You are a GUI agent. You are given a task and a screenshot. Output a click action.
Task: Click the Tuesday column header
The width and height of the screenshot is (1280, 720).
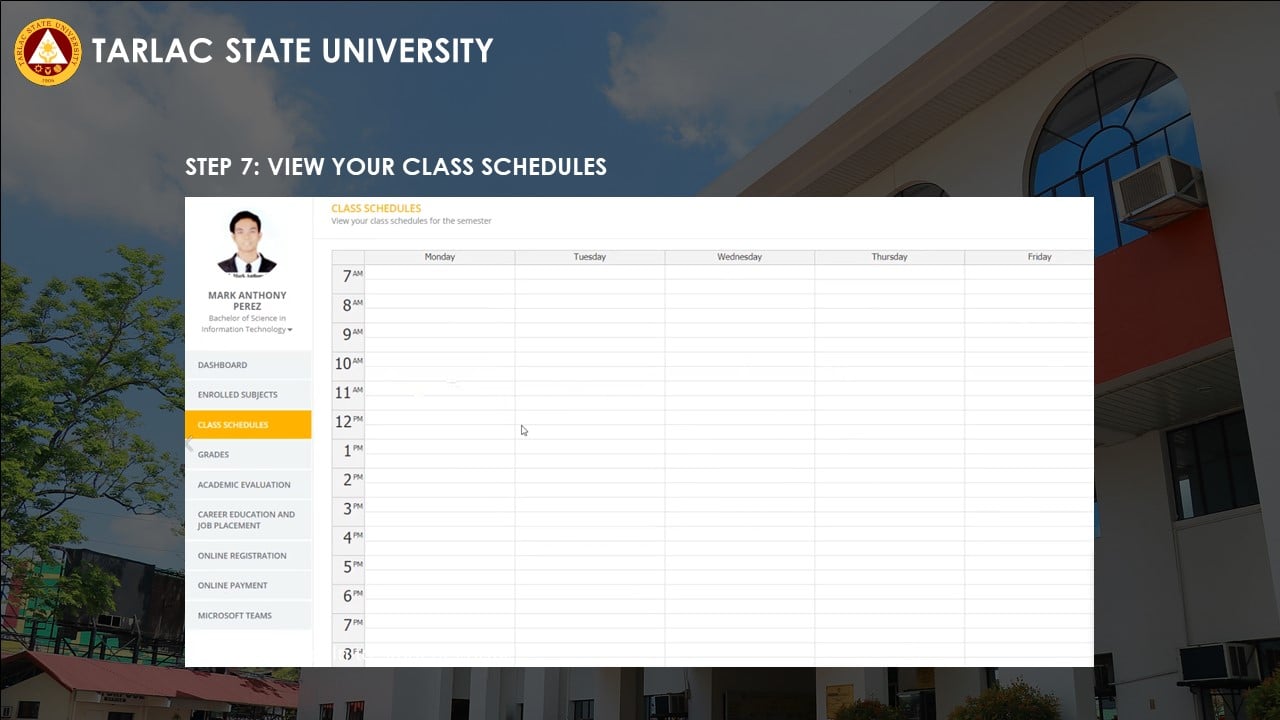tap(589, 257)
